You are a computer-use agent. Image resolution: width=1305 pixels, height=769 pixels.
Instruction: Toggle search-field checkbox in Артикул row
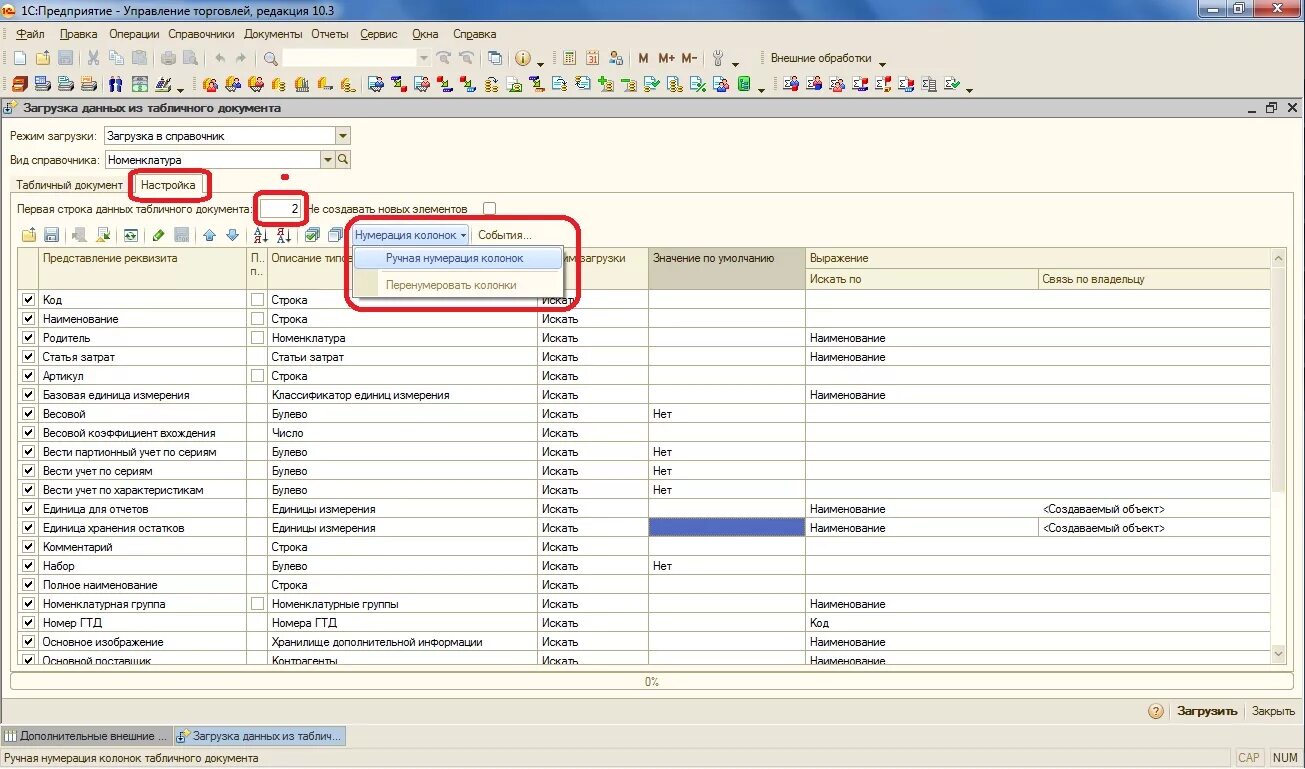tap(257, 375)
